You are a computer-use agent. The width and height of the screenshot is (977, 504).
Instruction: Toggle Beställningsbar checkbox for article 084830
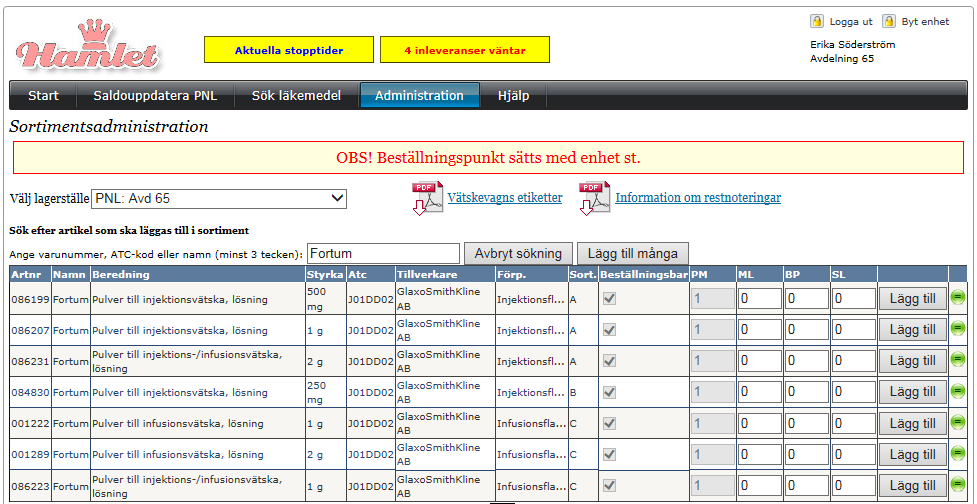(610, 392)
